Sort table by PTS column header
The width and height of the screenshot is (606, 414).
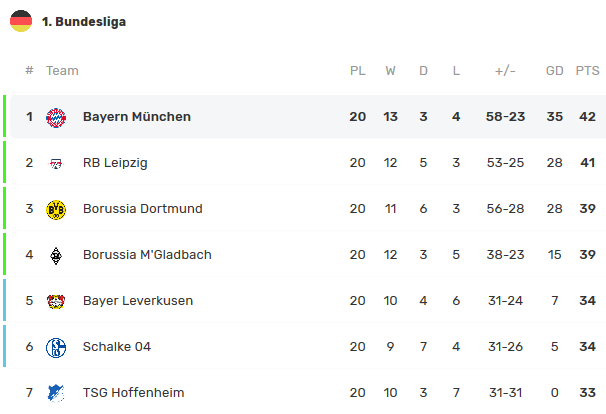click(587, 71)
